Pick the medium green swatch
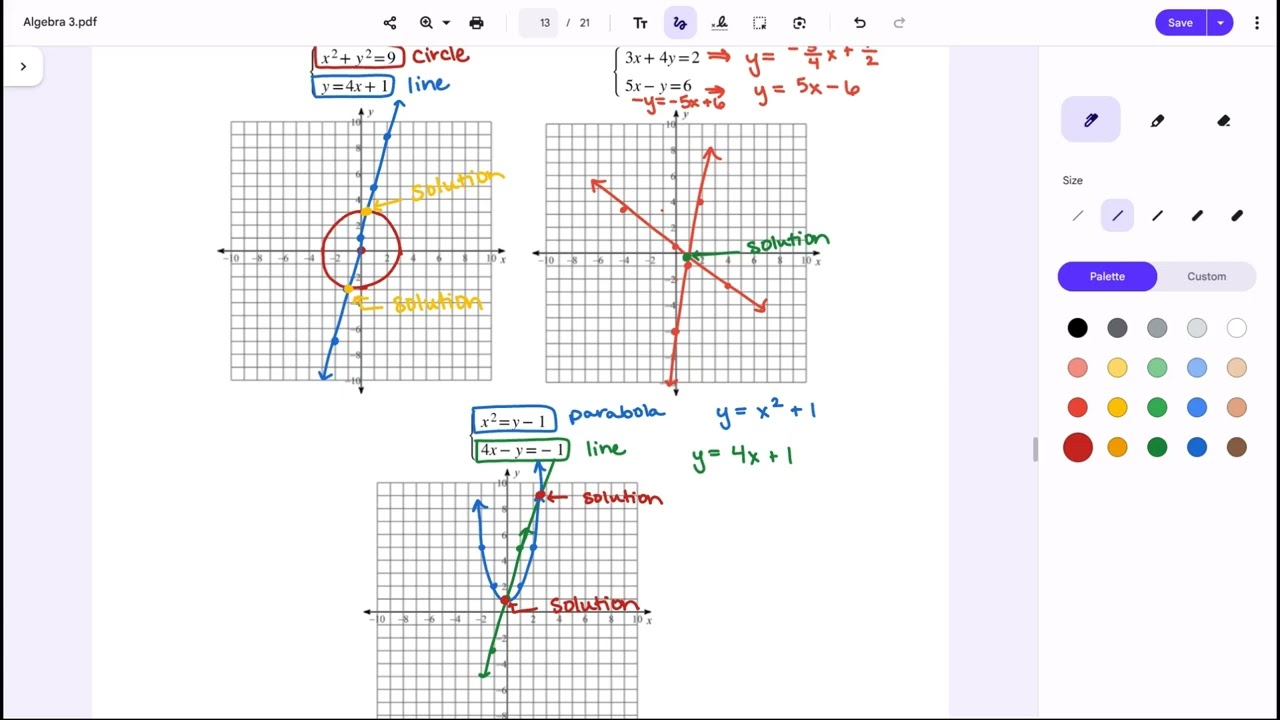The width and height of the screenshot is (1280, 720). pos(1157,408)
